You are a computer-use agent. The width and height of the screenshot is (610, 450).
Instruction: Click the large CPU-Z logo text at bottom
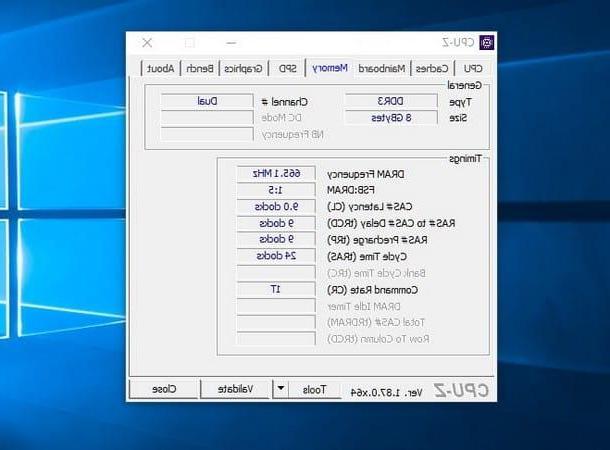(x=461, y=390)
